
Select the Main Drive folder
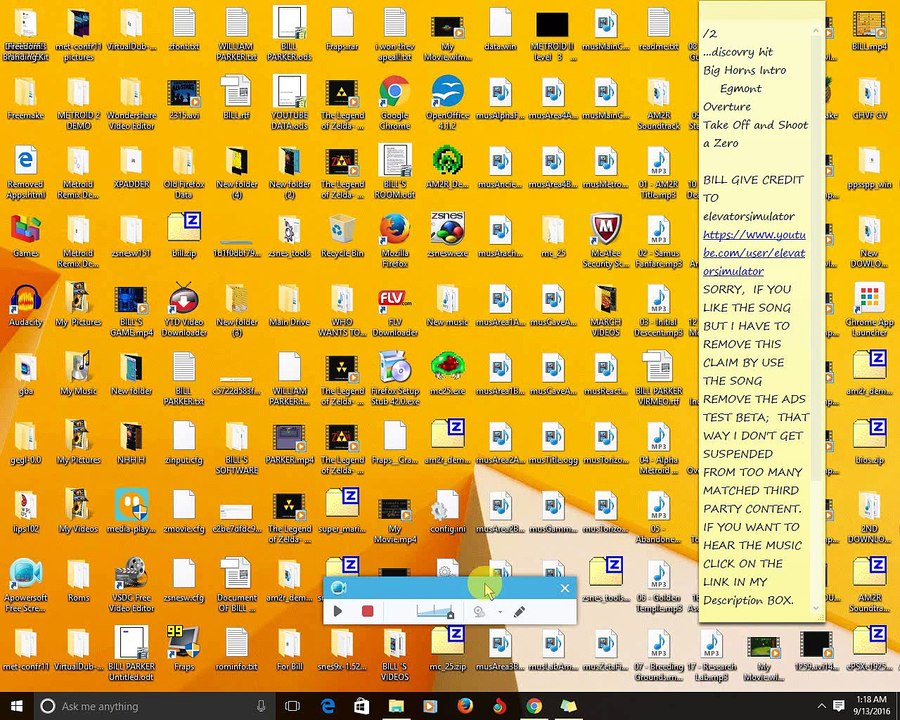[x=289, y=305]
